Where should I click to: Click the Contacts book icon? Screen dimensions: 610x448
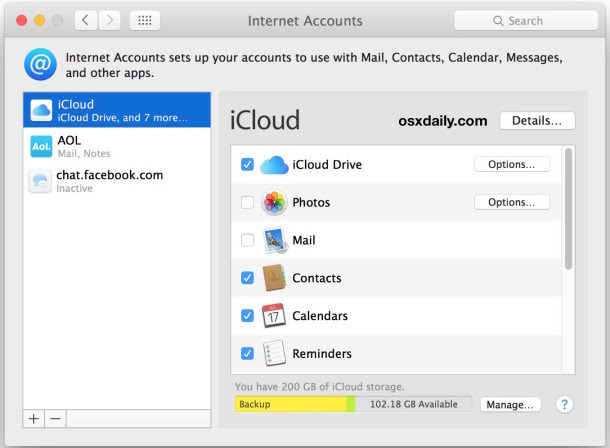coord(274,278)
